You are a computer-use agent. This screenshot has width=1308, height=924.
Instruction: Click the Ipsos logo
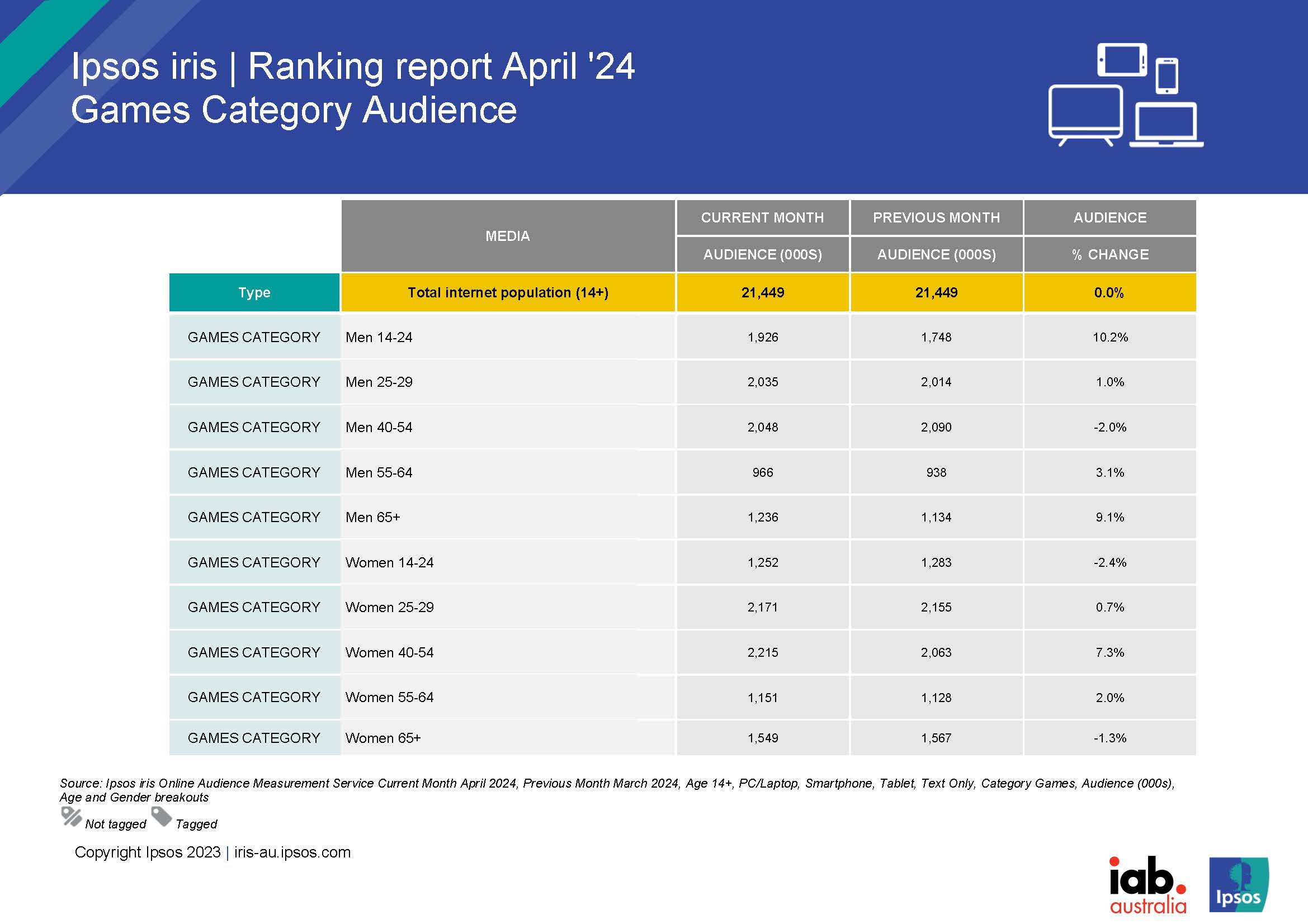tap(1239, 884)
